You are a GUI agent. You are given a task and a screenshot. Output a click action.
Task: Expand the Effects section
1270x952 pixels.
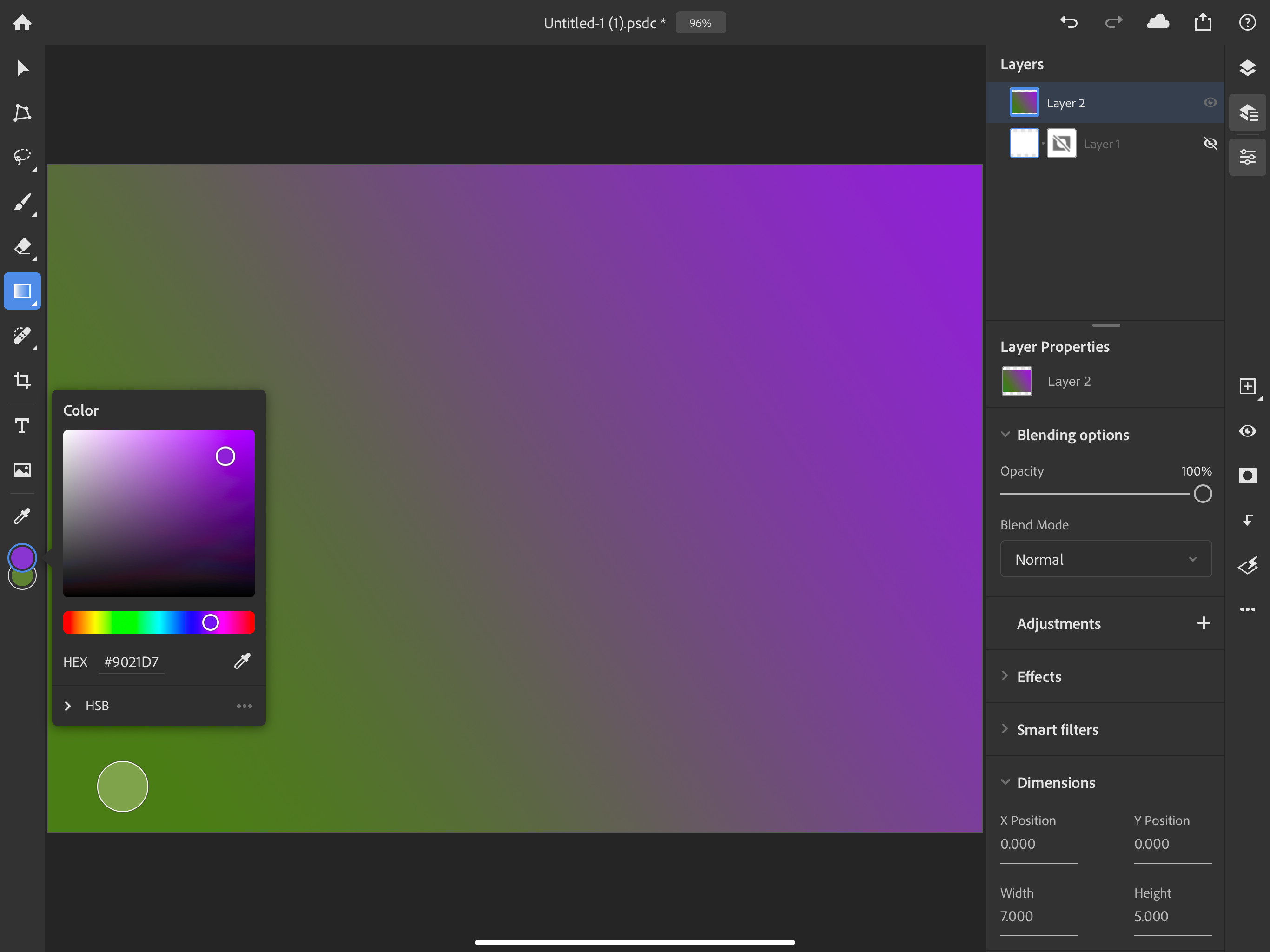click(1005, 677)
